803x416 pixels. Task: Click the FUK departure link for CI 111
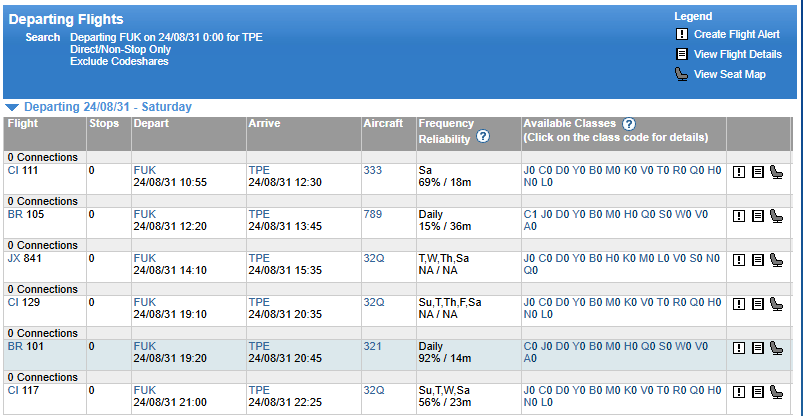pyautogui.click(x=145, y=171)
